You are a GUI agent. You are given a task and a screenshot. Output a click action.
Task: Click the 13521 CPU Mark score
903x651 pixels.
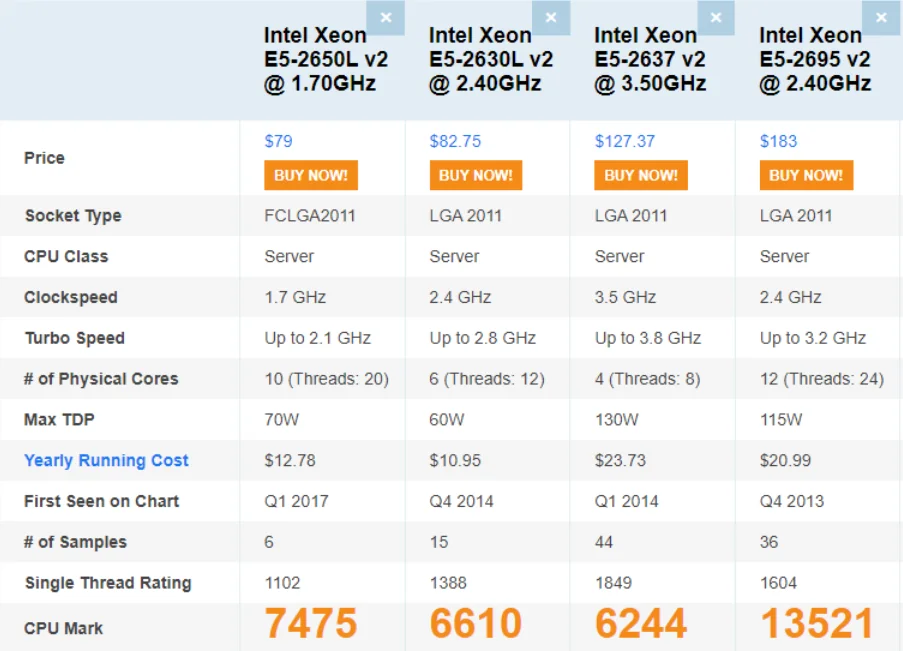click(817, 623)
